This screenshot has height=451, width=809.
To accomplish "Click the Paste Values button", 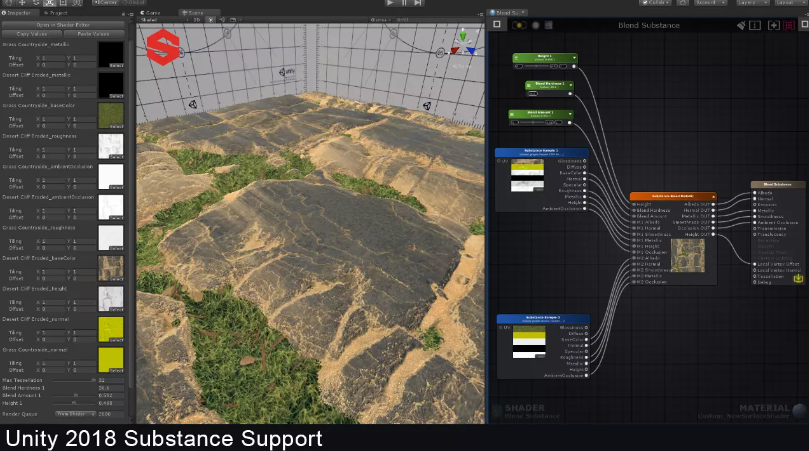I will [x=93, y=34].
